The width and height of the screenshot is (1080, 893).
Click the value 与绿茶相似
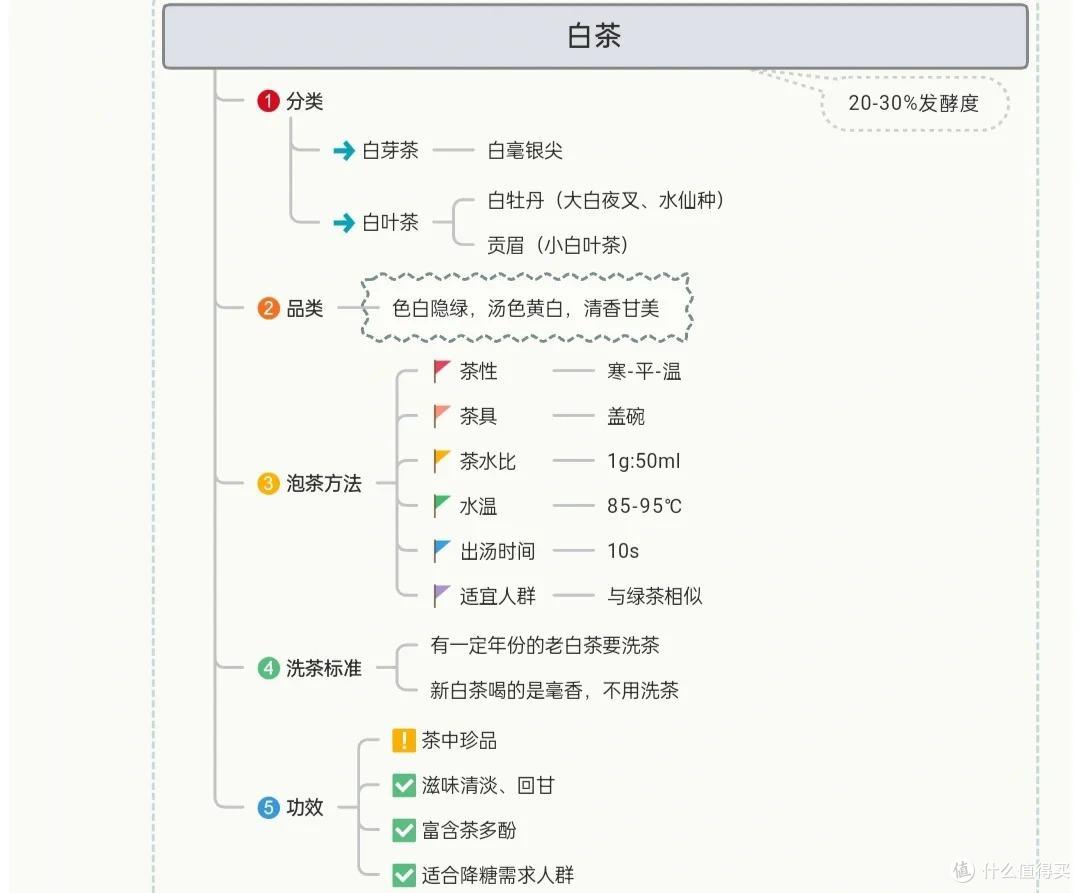click(x=654, y=596)
